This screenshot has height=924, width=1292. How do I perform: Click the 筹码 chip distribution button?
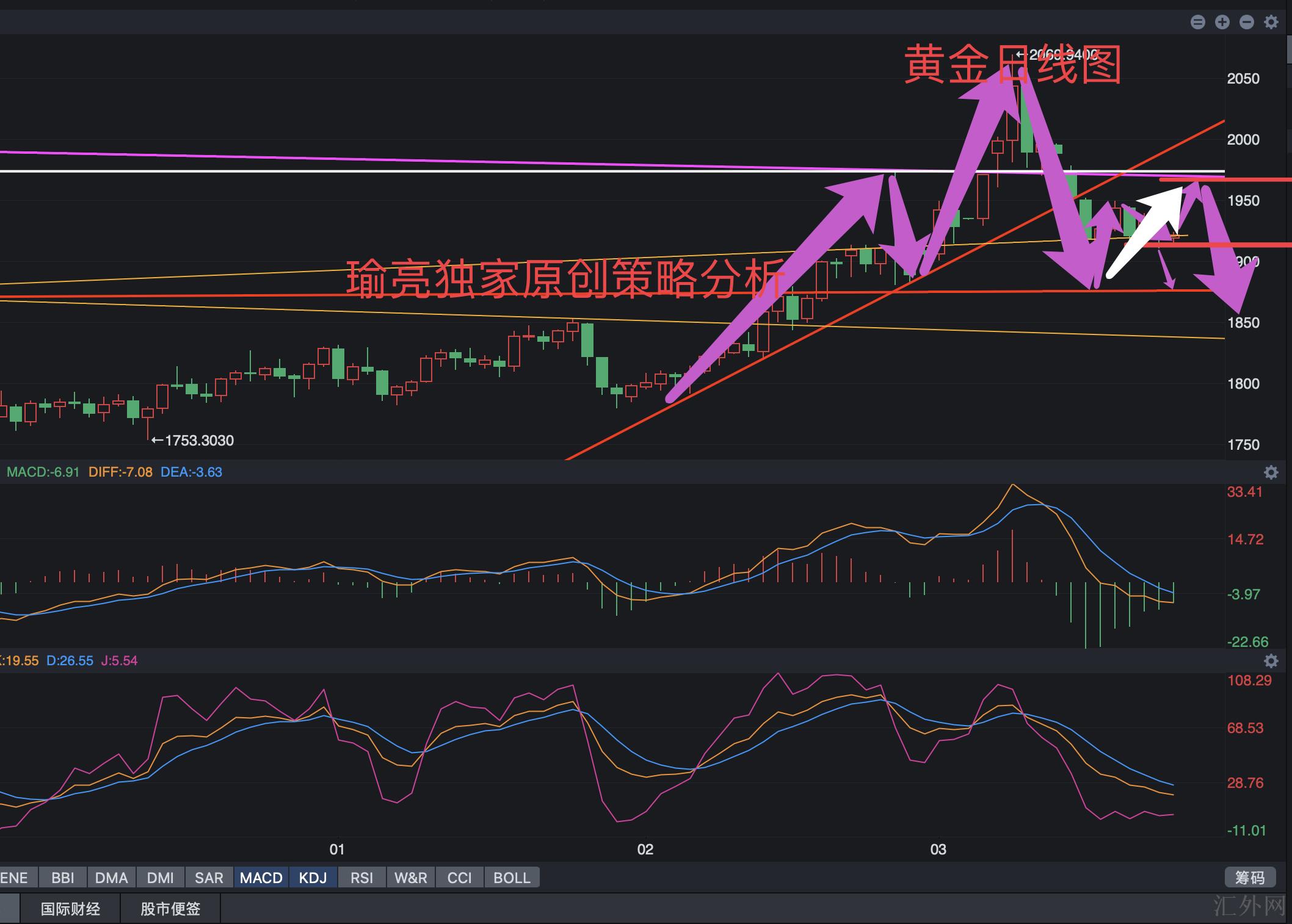tap(1250, 878)
